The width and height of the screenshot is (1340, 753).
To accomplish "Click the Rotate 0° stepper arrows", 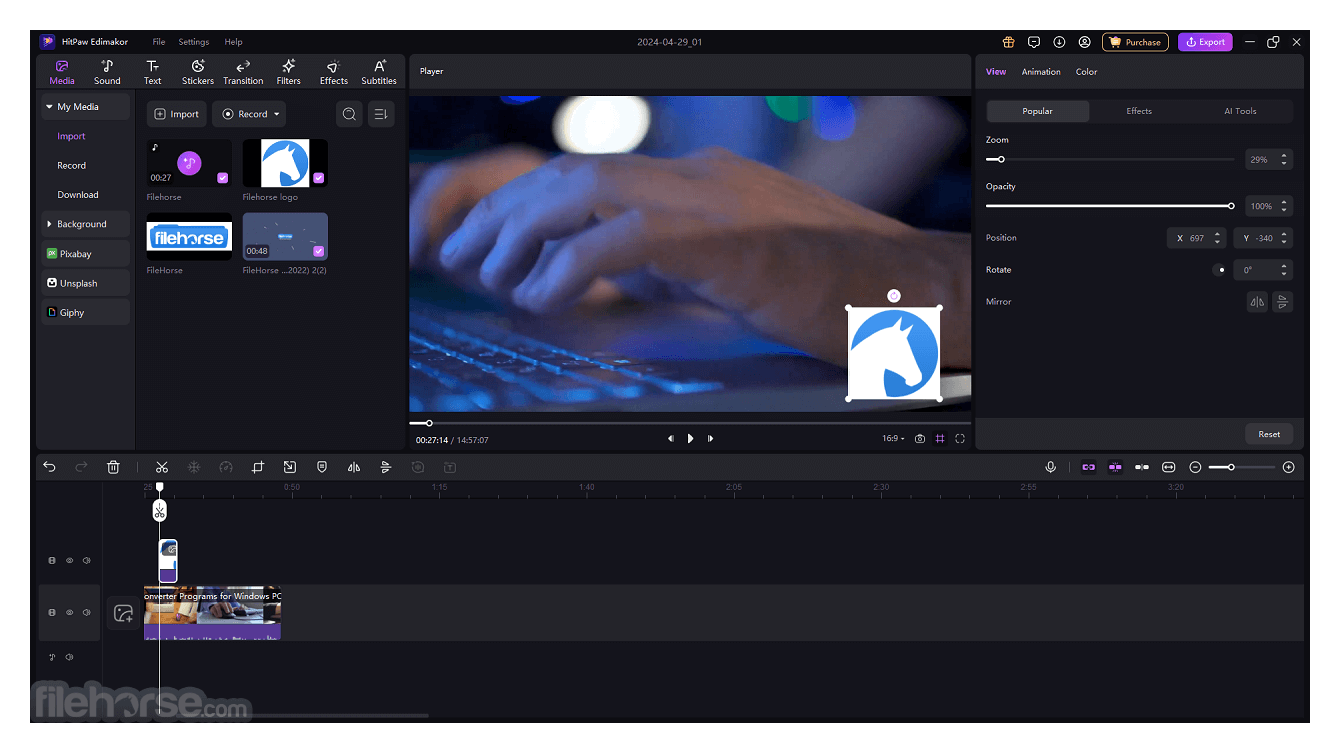I will [x=1284, y=270].
